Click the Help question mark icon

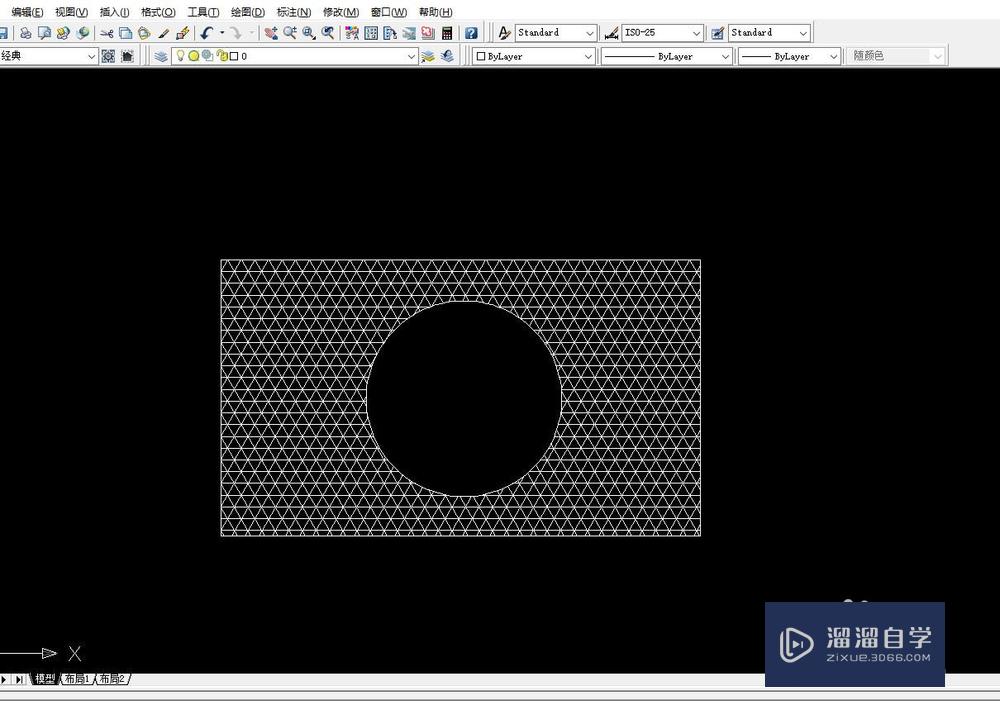coord(471,33)
